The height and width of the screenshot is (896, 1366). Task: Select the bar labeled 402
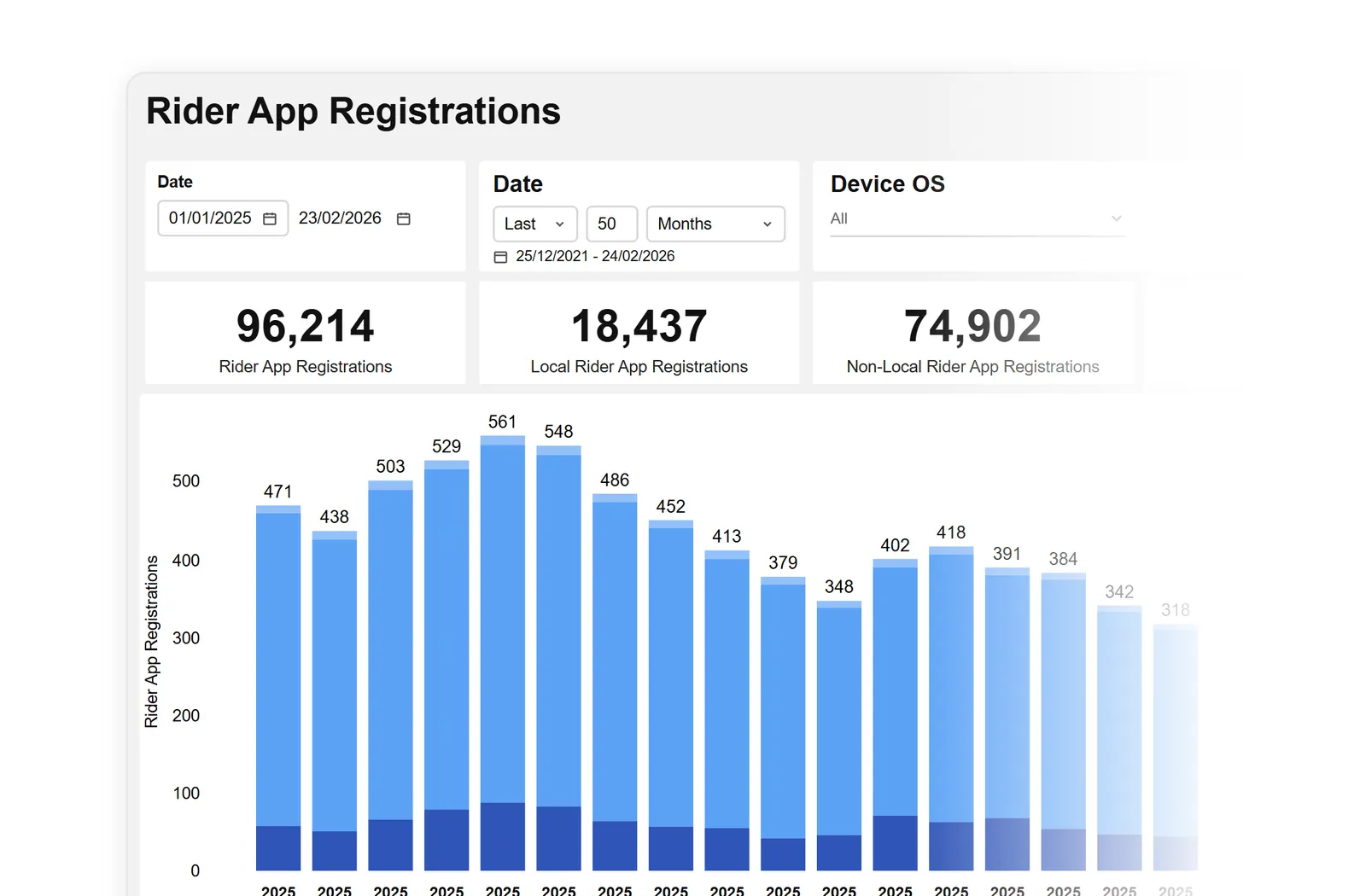pos(895,714)
